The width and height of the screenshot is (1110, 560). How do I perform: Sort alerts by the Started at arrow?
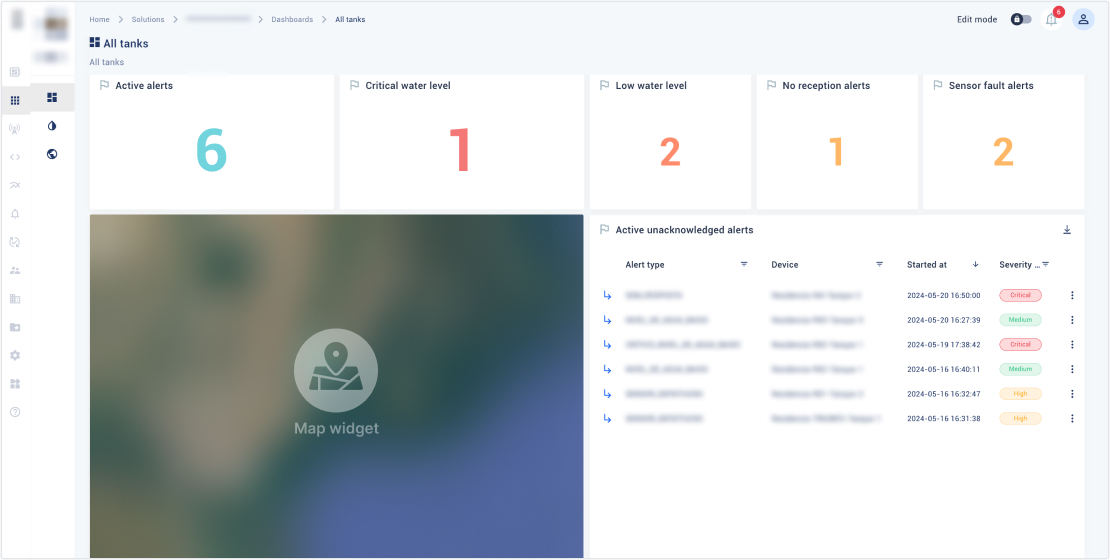pyautogui.click(x=975, y=265)
